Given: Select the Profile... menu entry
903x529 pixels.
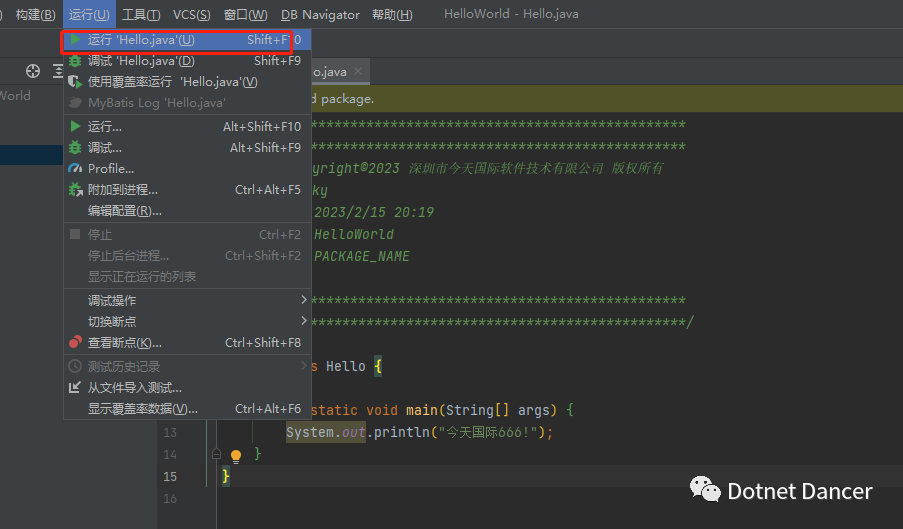Looking at the screenshot, I should [187, 169].
